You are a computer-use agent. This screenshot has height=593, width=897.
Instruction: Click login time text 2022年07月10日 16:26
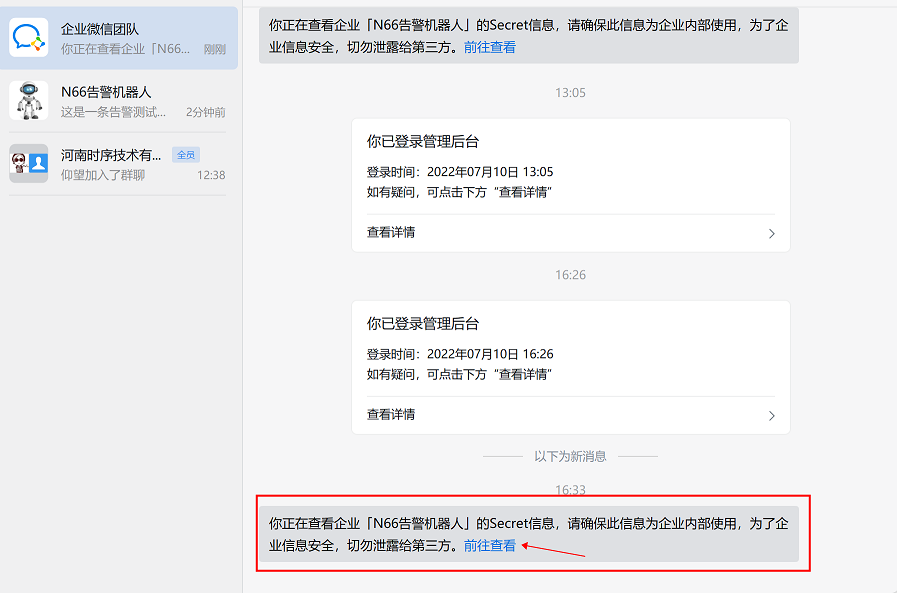490,354
